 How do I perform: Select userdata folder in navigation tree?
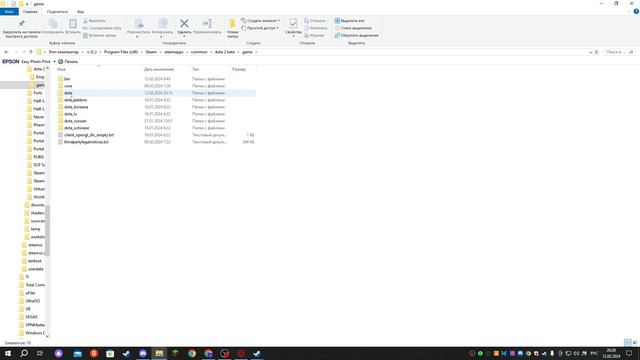(36, 269)
